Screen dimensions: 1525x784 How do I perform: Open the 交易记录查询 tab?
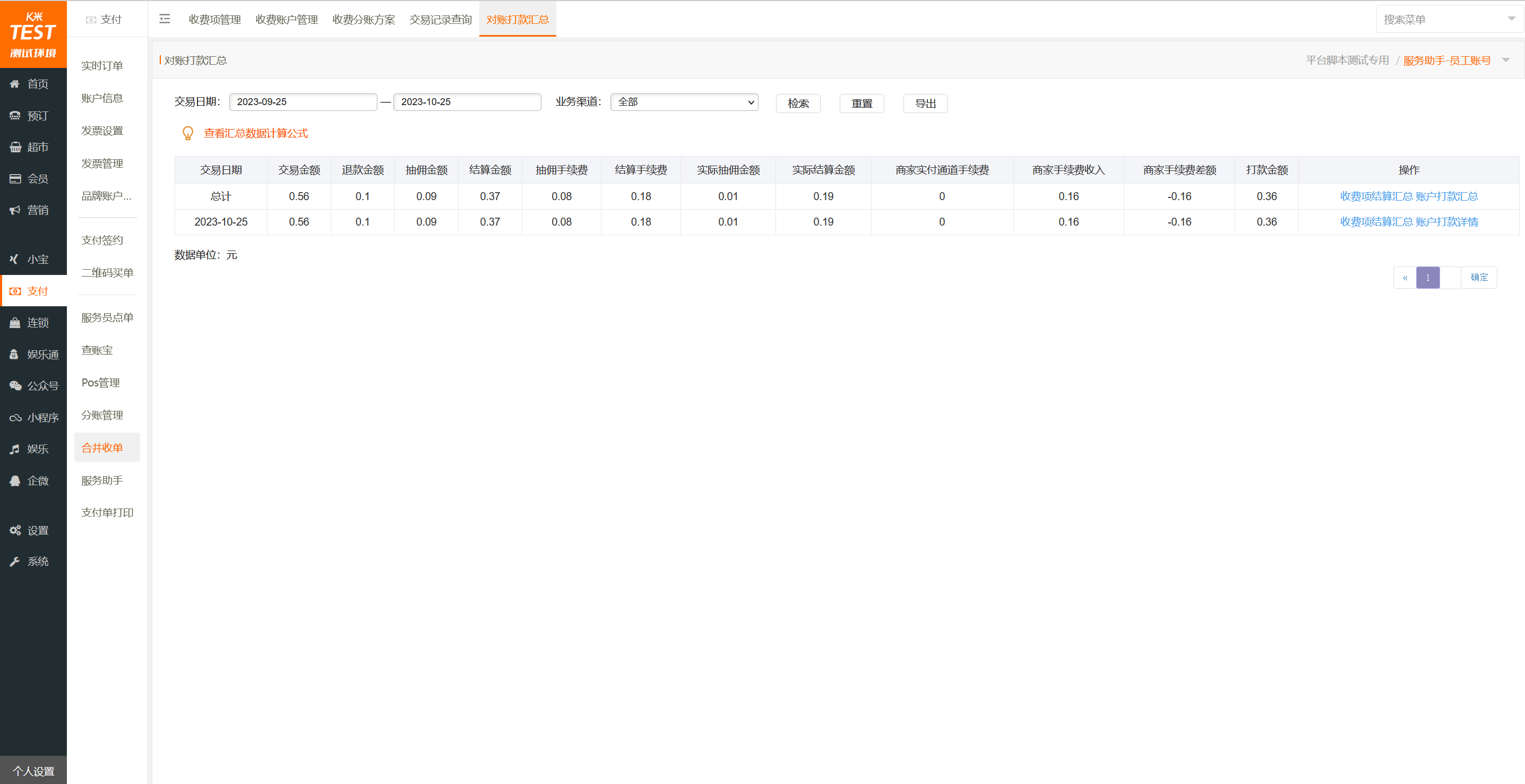[x=441, y=20]
